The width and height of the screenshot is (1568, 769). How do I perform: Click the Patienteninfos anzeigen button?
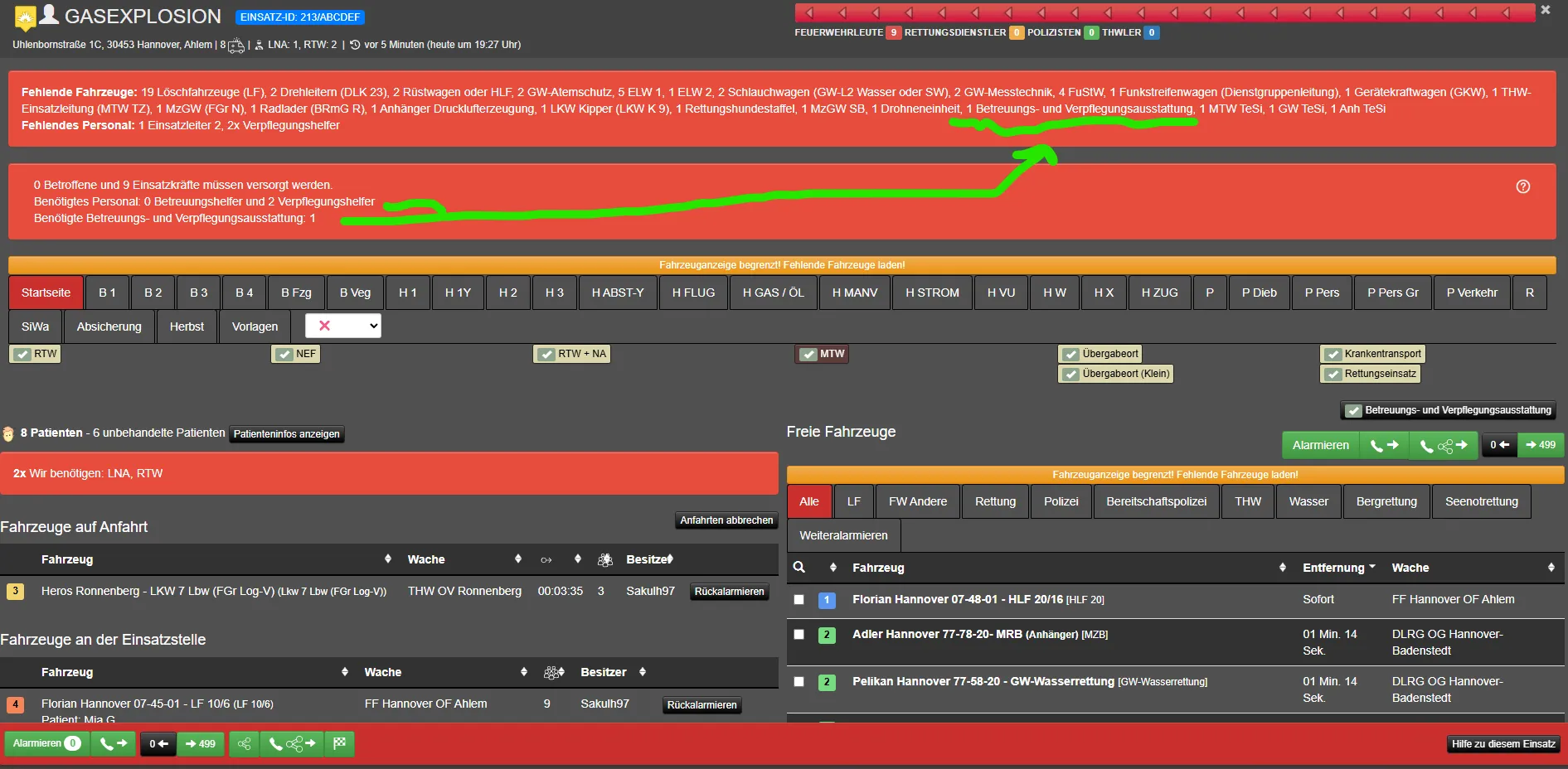click(286, 434)
